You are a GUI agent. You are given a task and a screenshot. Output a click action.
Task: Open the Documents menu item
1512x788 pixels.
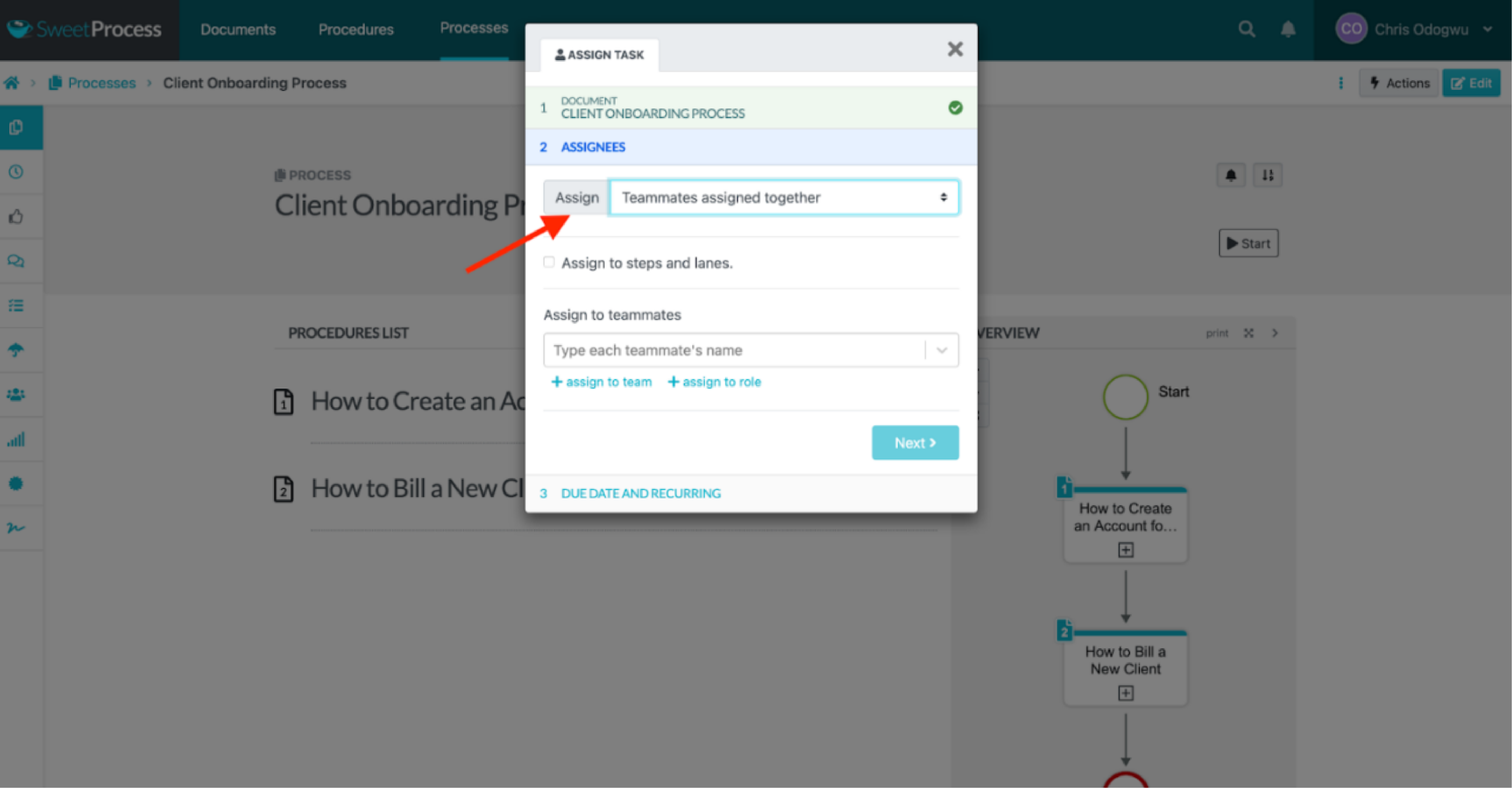[x=238, y=29]
